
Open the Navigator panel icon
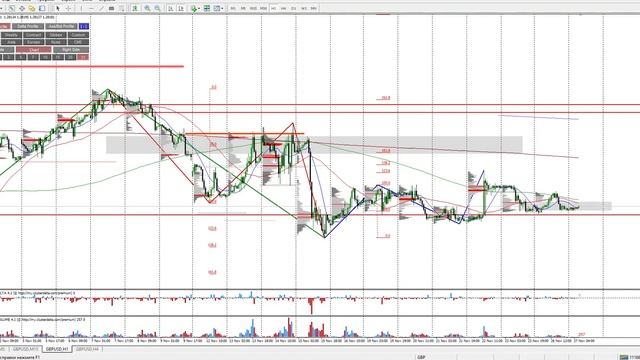coord(31,8)
